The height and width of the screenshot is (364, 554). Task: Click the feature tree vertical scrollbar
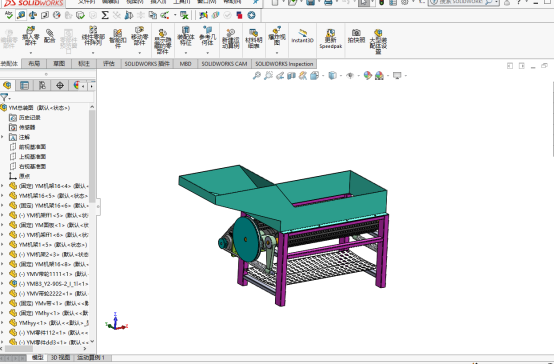coord(92,155)
